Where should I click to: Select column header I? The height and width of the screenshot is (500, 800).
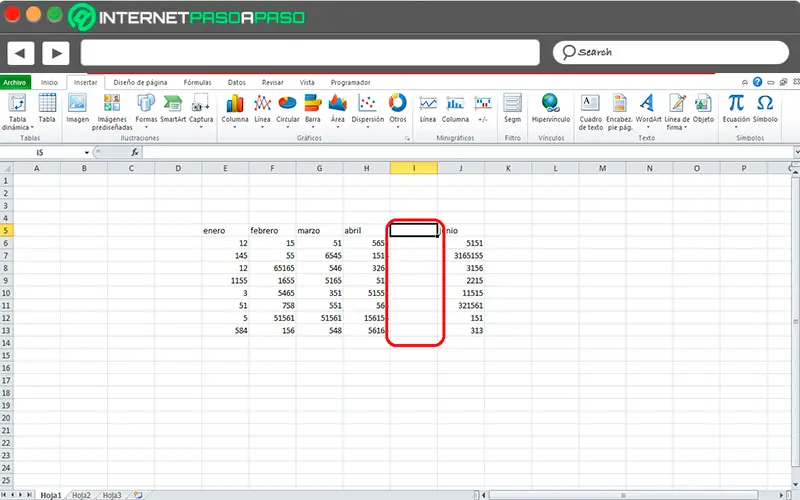pyautogui.click(x=414, y=168)
